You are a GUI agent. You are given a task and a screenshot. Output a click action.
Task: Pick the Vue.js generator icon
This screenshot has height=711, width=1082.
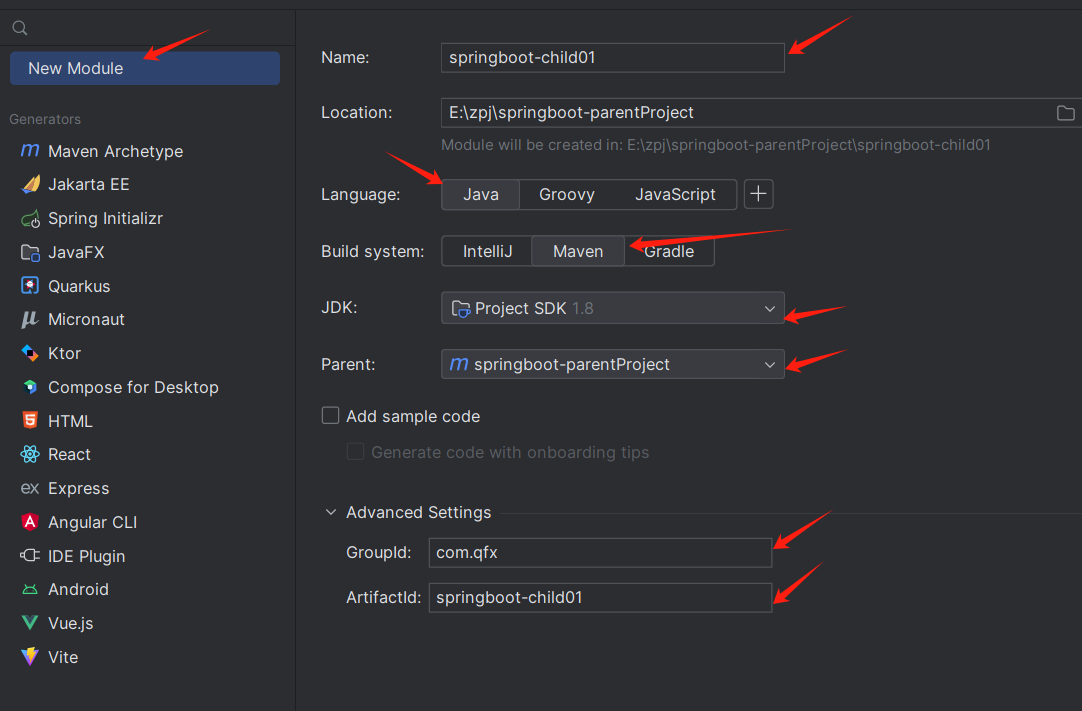[x=30, y=623]
